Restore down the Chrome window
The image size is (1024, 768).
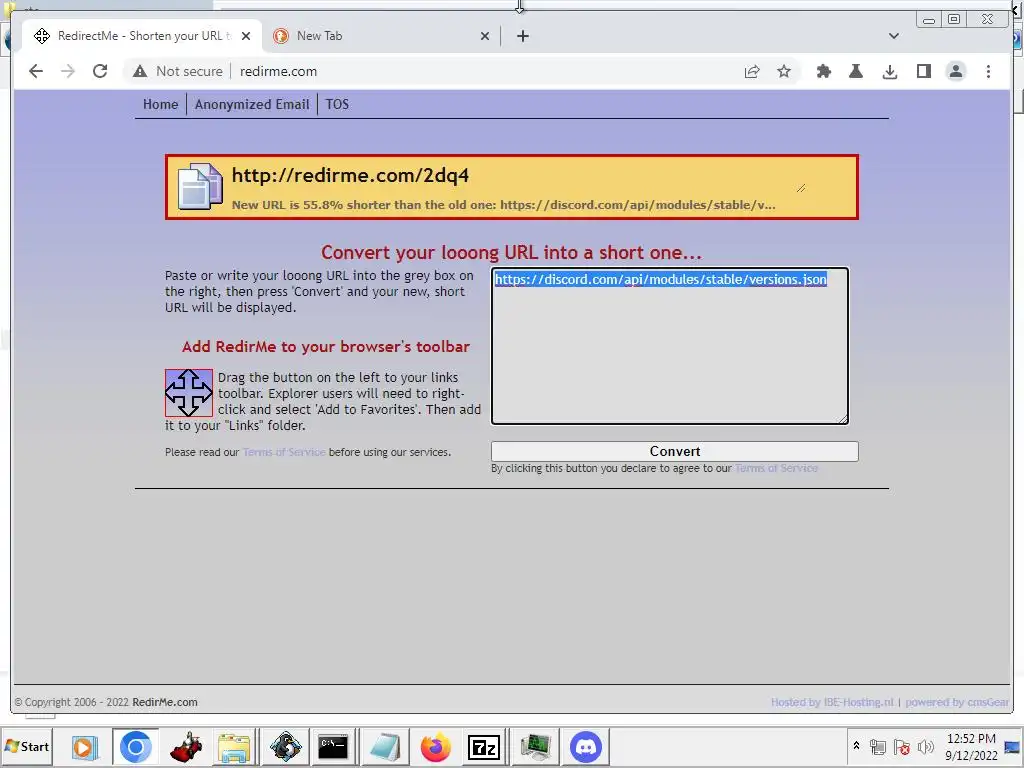(x=954, y=20)
